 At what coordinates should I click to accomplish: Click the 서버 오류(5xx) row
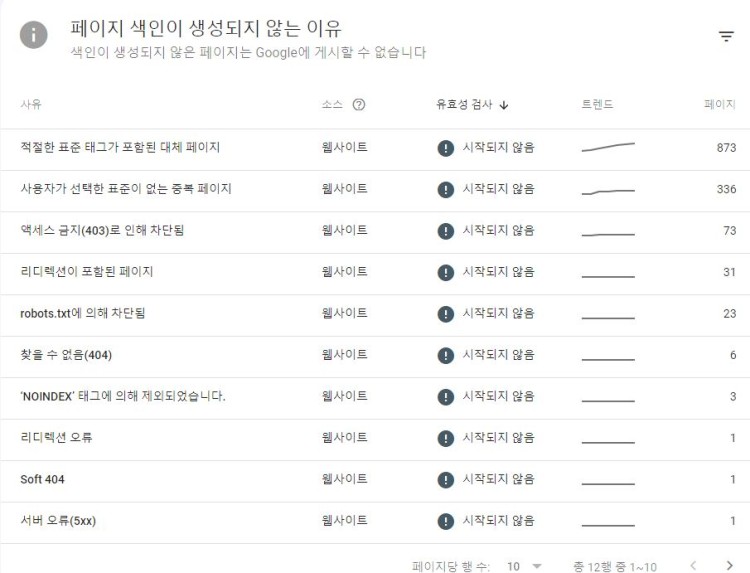coord(58,521)
